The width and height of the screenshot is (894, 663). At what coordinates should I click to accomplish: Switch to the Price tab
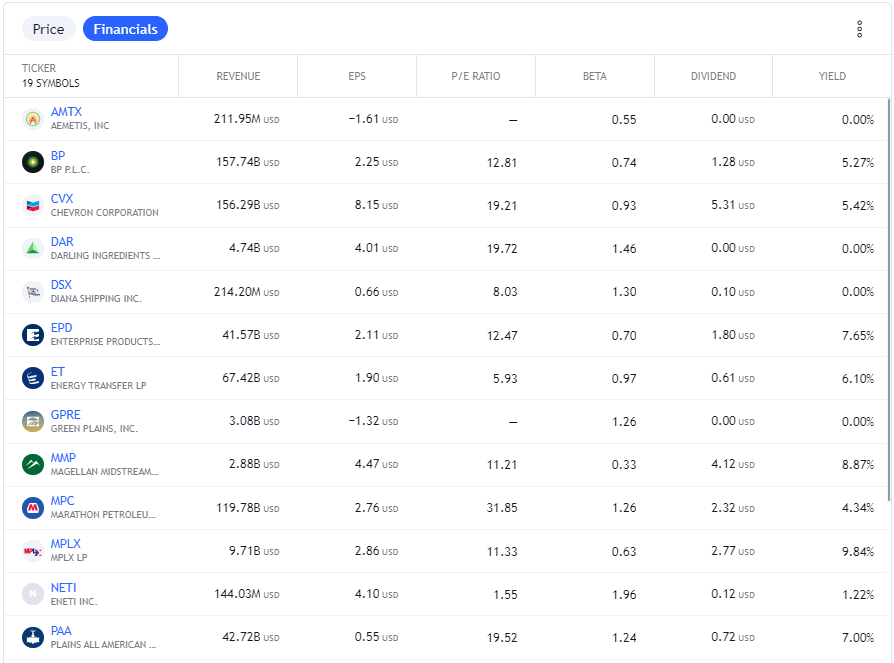[48, 29]
